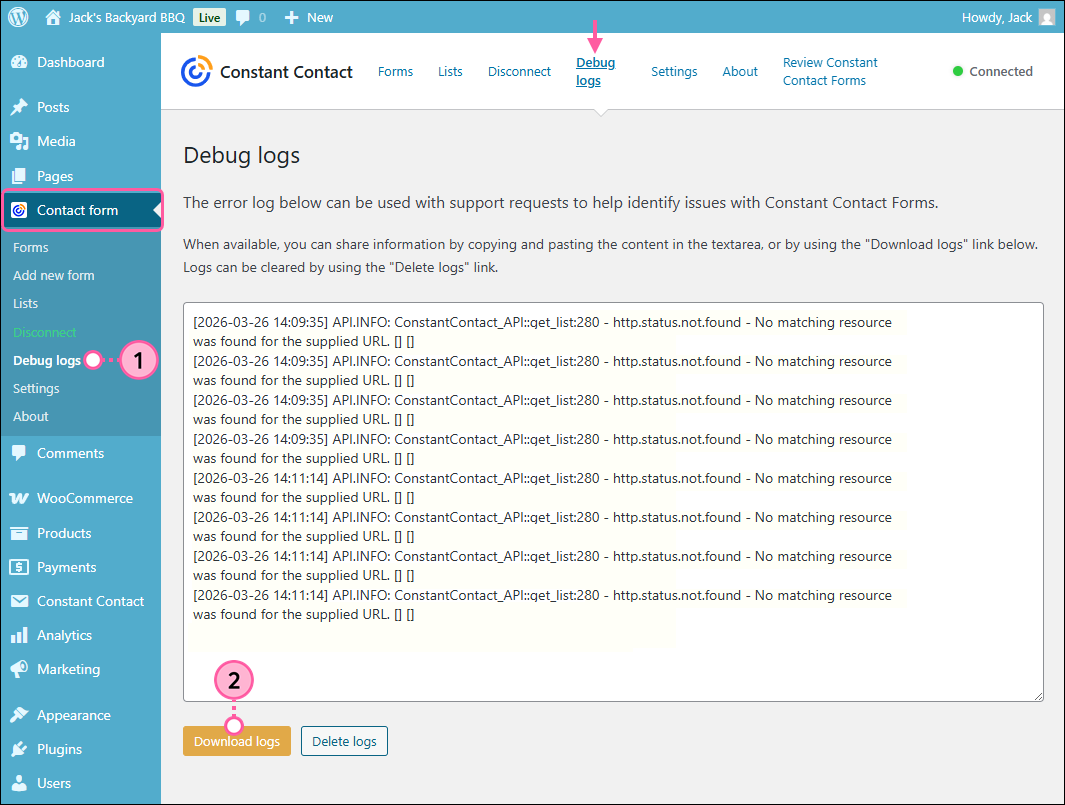Screen dimensions: 1065x805
Task: Switch to the Settings tab in the plugin header
Action: (673, 71)
